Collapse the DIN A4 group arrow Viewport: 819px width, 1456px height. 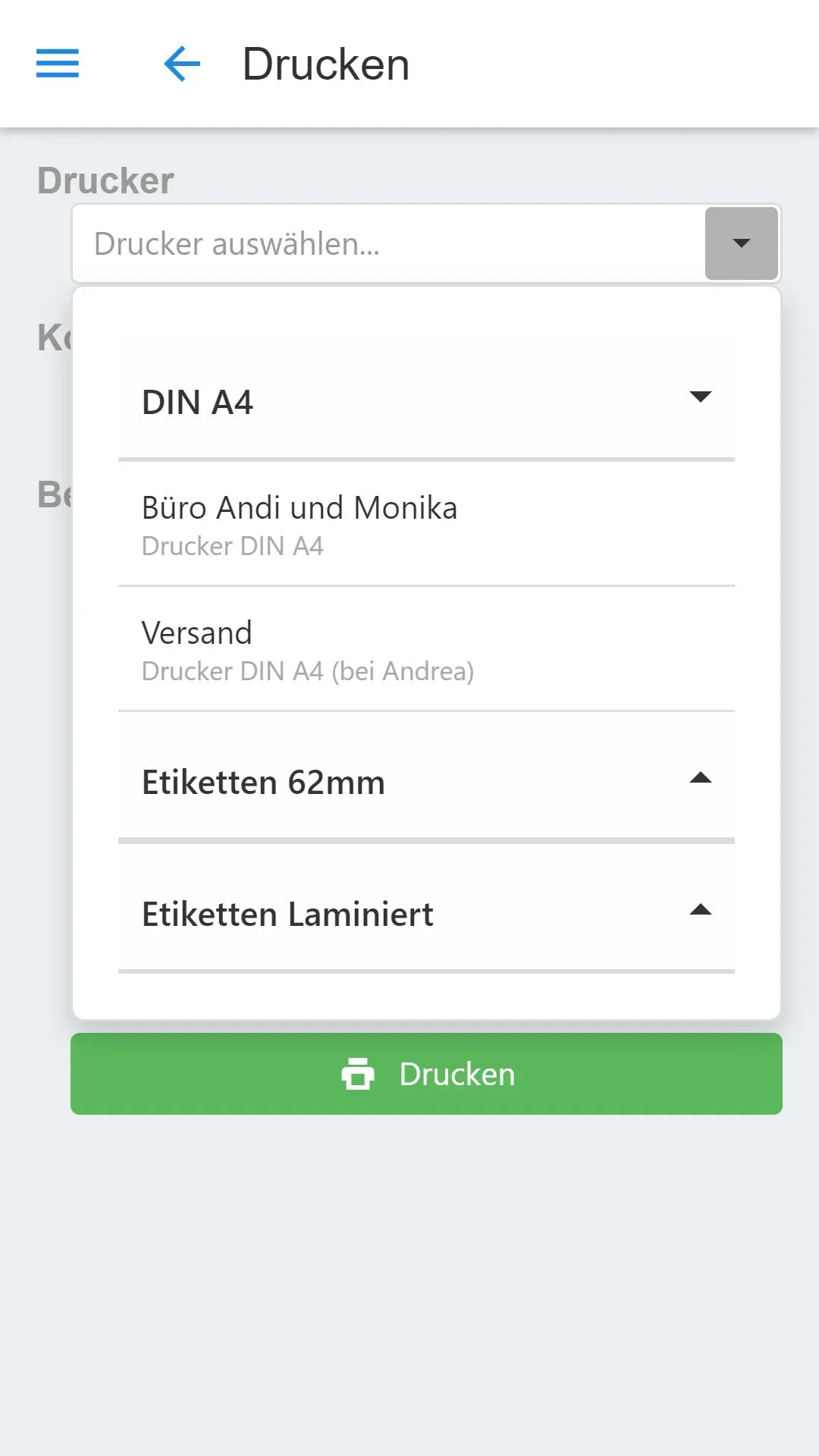coord(701,397)
